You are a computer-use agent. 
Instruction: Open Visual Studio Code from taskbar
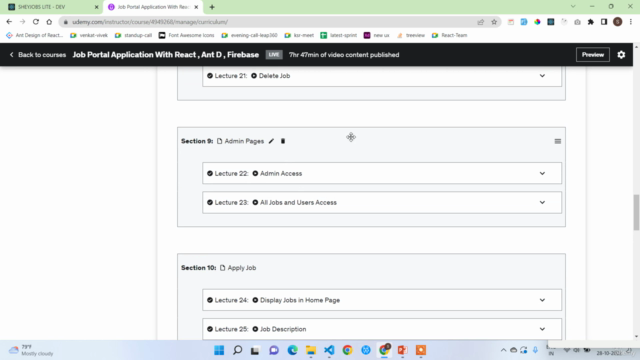tap(329, 350)
